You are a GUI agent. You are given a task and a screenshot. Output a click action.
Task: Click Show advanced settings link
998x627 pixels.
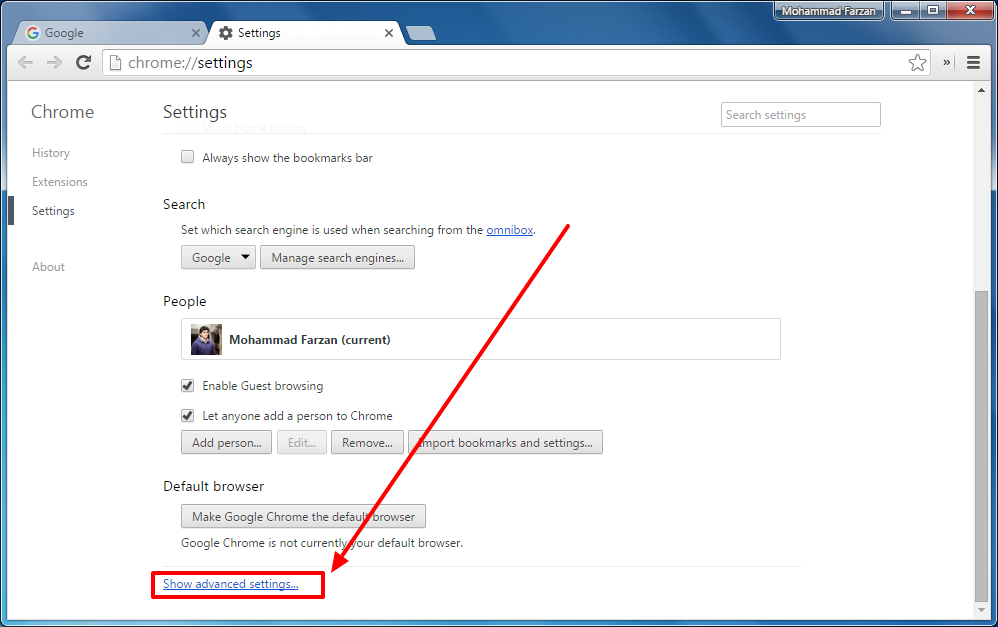tap(230, 584)
